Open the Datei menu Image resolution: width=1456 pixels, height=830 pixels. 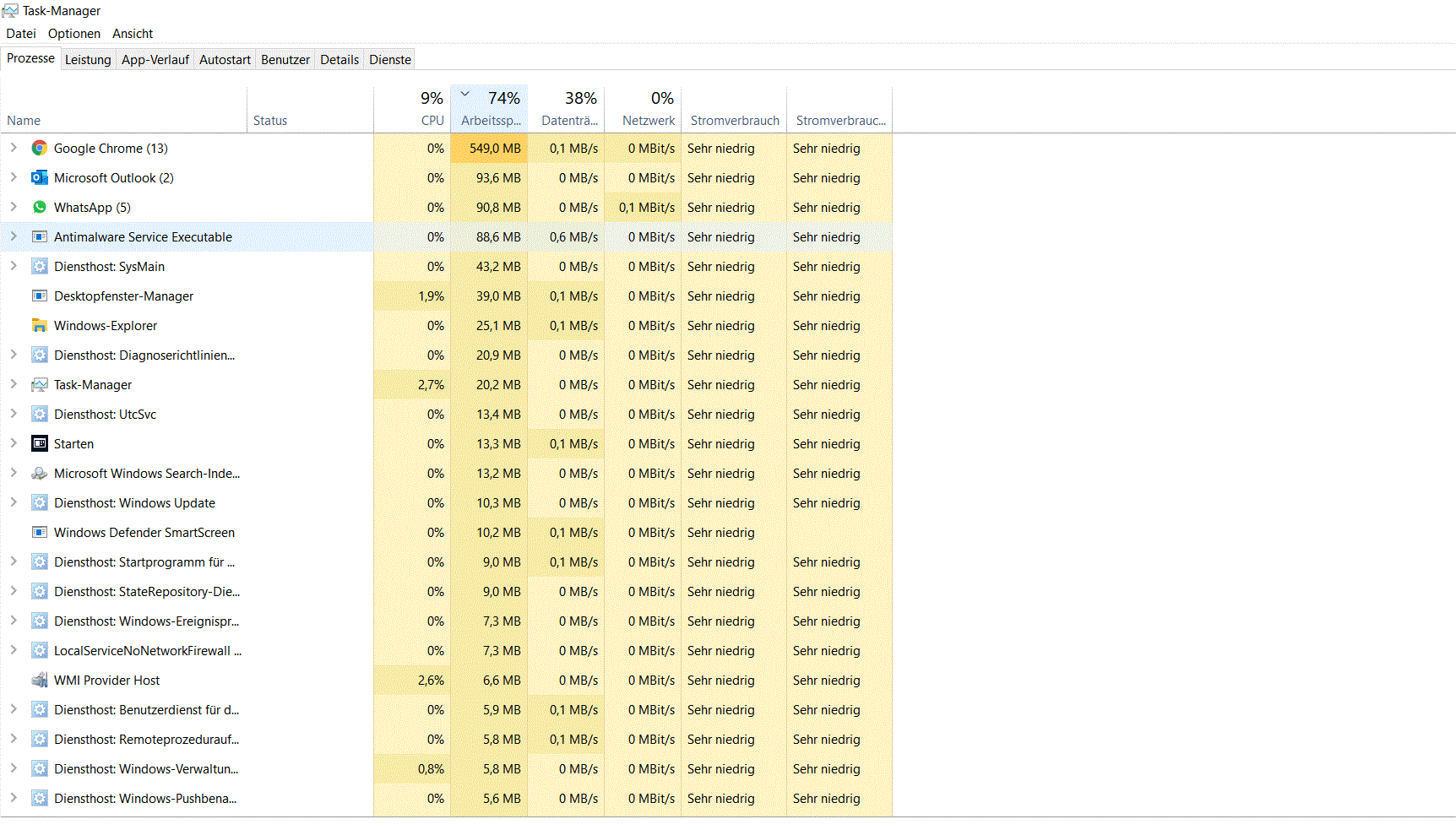point(21,34)
